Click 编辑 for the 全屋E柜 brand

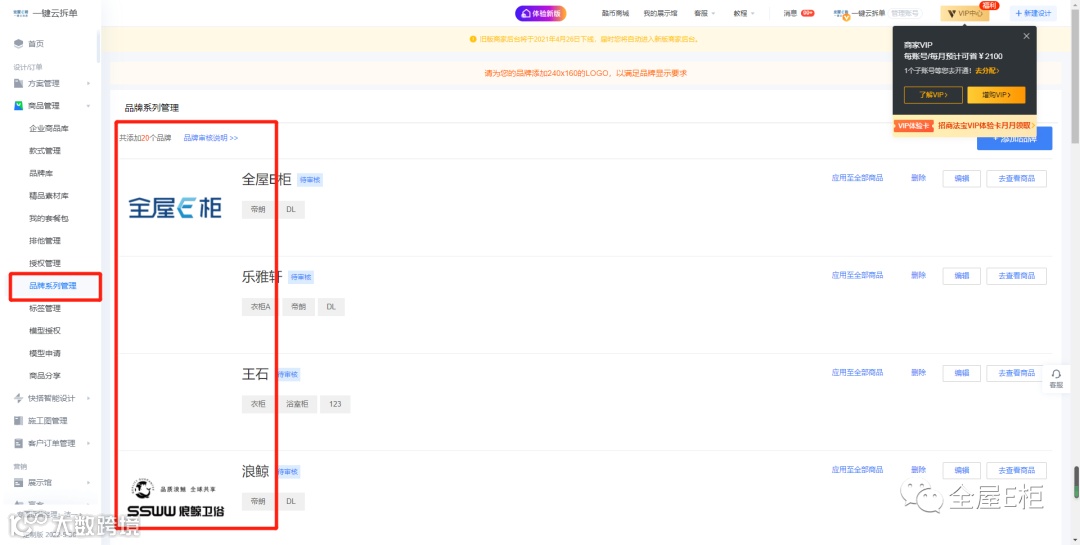click(962, 178)
